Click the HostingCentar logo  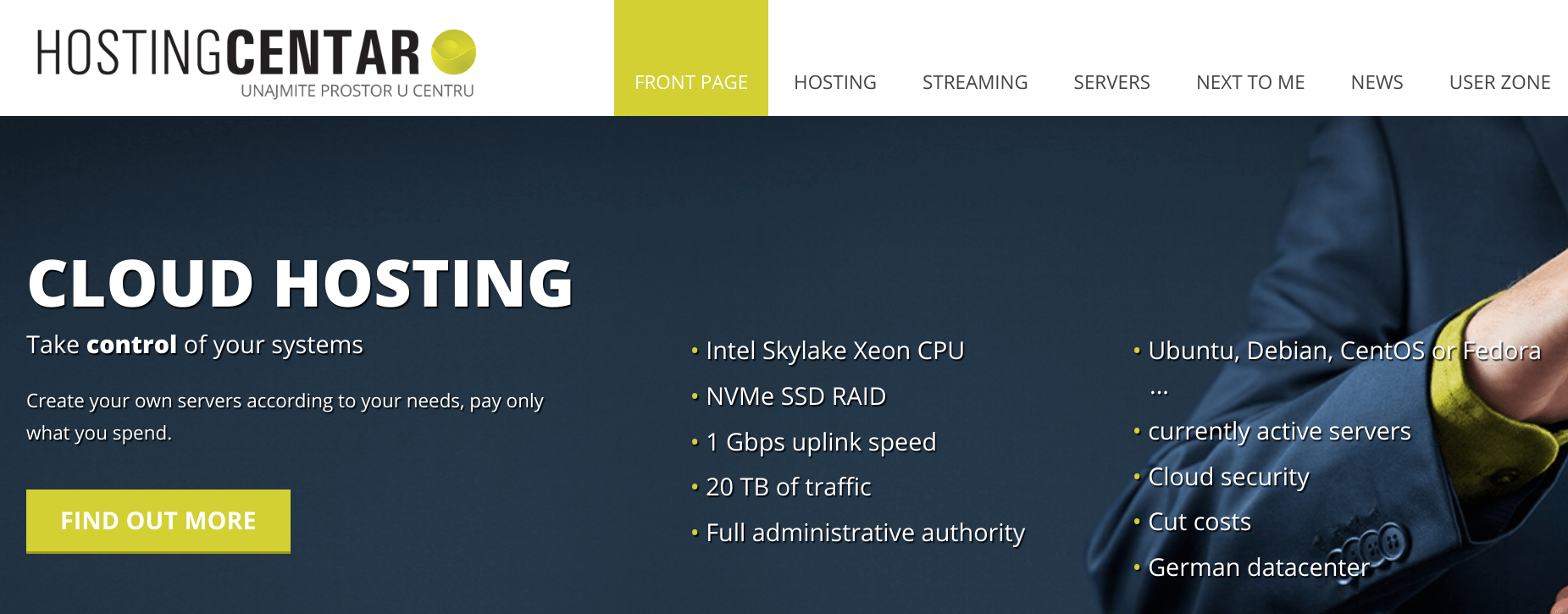click(256, 64)
